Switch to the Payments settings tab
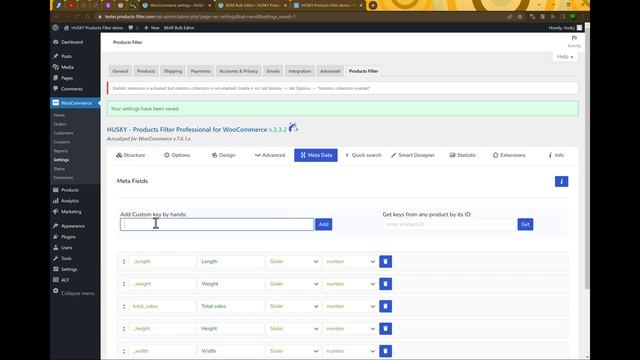Viewport: 640px width, 360px height. point(200,71)
